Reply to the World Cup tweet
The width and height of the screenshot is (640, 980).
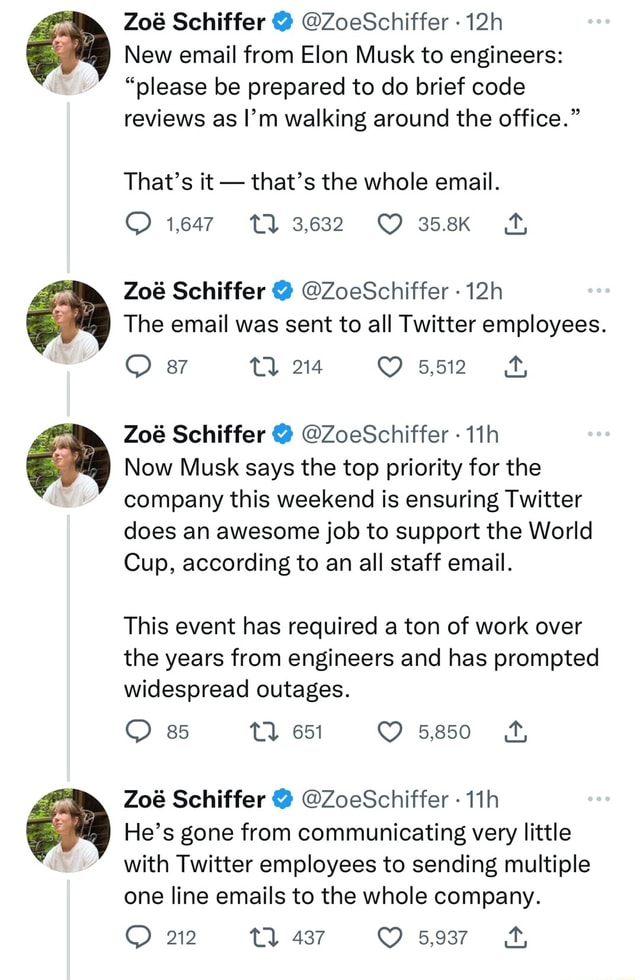click(x=138, y=731)
